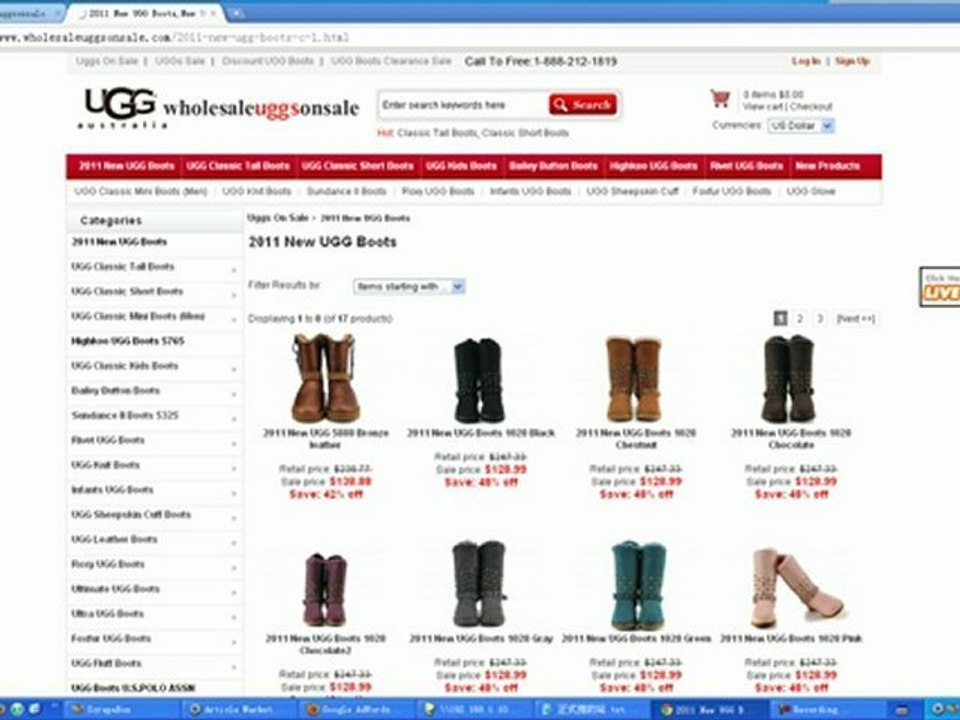Open 'UGG Sheepskin Cuff' in the sub navigation
Viewport: 960px width, 720px height.
632,191
